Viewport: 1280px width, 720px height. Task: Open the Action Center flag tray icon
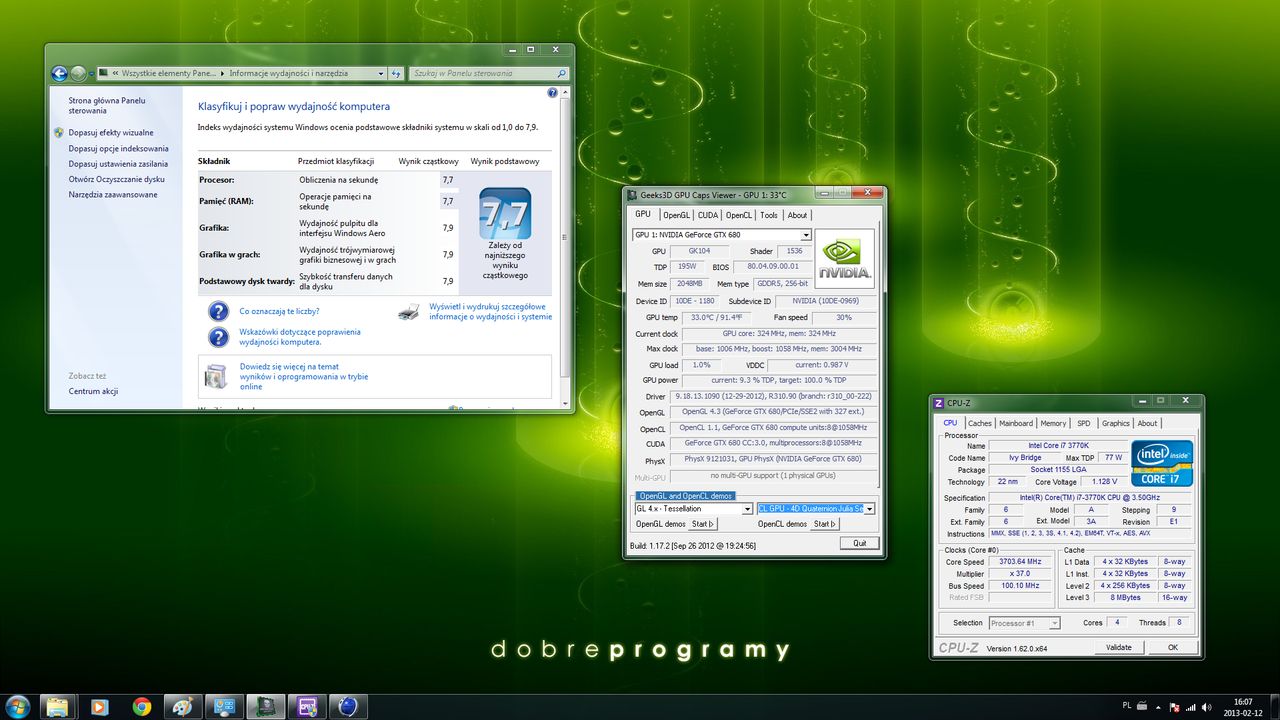(1175, 706)
